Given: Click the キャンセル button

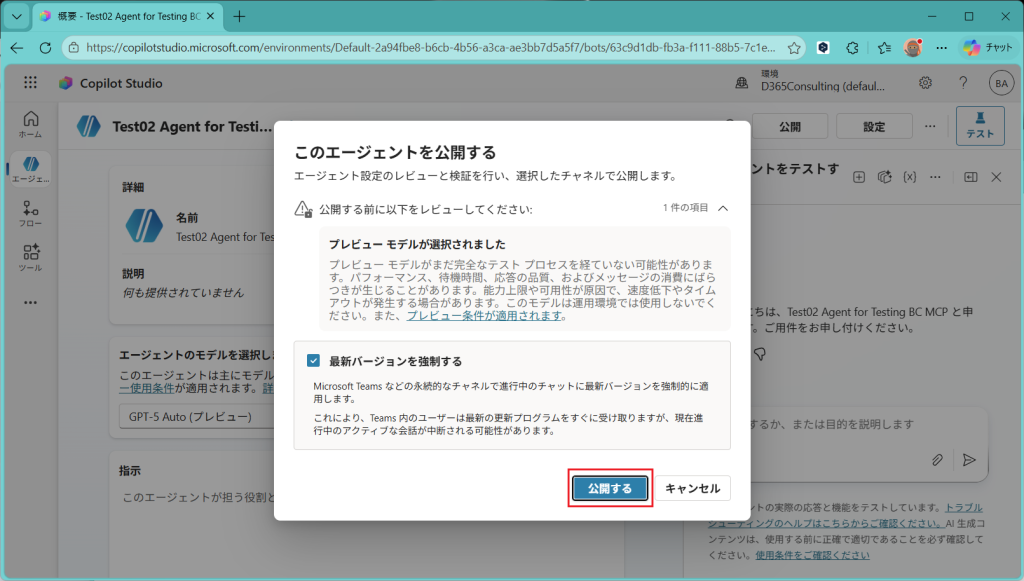Looking at the screenshot, I should [692, 488].
